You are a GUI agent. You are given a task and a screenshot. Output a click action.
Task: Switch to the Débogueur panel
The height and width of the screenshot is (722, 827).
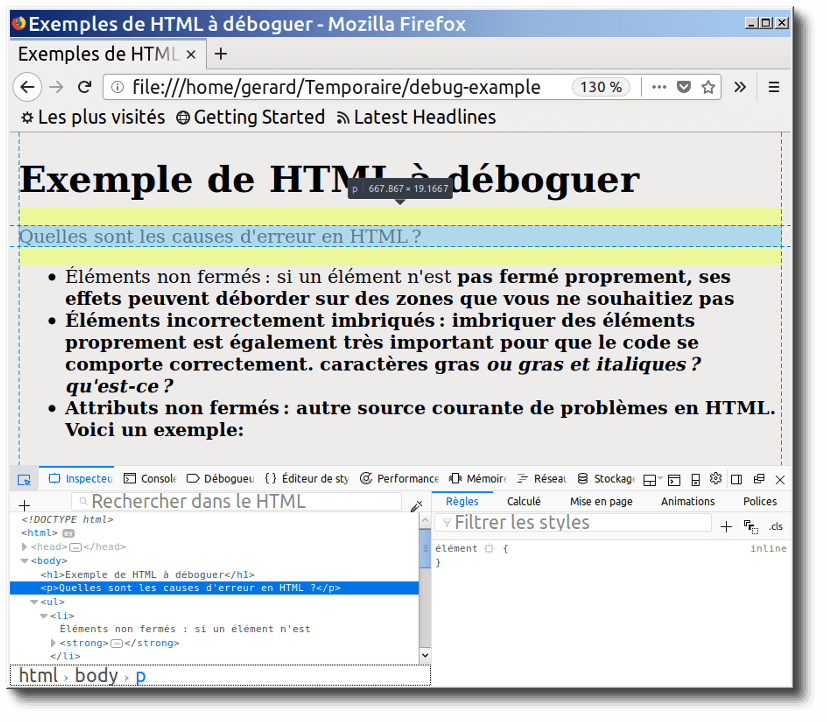pos(220,478)
